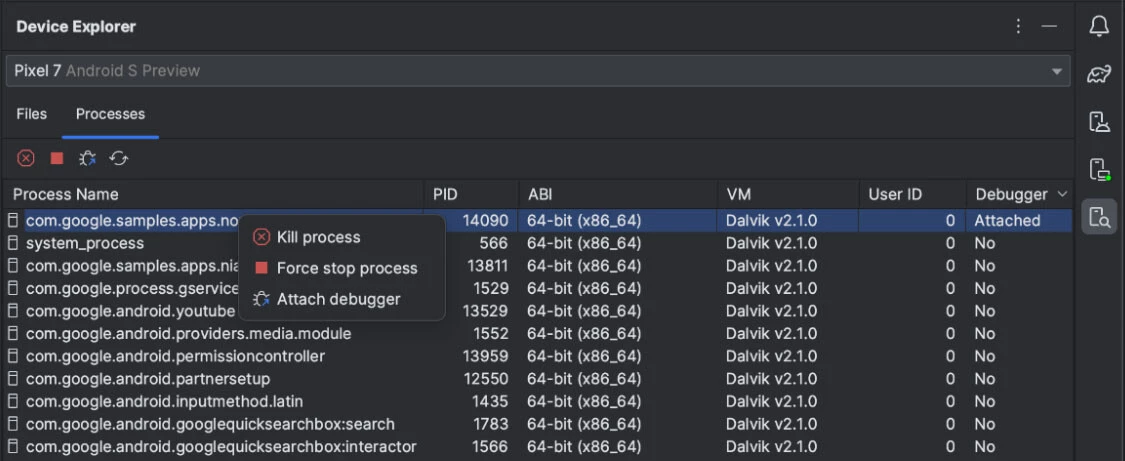The width and height of the screenshot is (1125, 461).
Task: Open the Gradle elephant tool window
Action: (1099, 75)
